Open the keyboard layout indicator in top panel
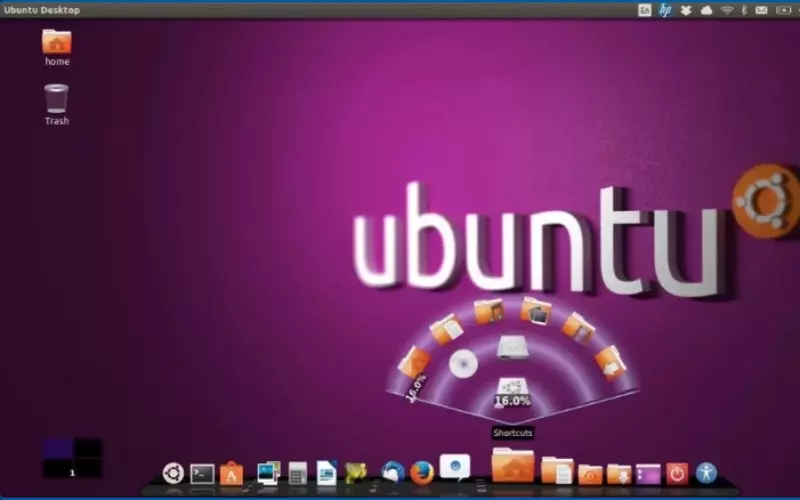800x500 pixels. (x=645, y=10)
